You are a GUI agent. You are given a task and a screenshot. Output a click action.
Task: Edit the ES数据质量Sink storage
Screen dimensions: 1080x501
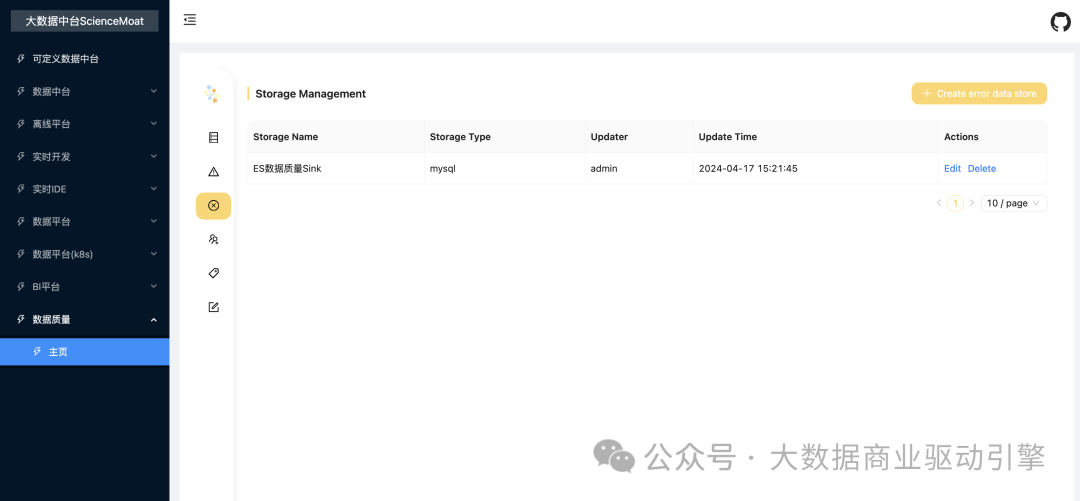point(952,168)
